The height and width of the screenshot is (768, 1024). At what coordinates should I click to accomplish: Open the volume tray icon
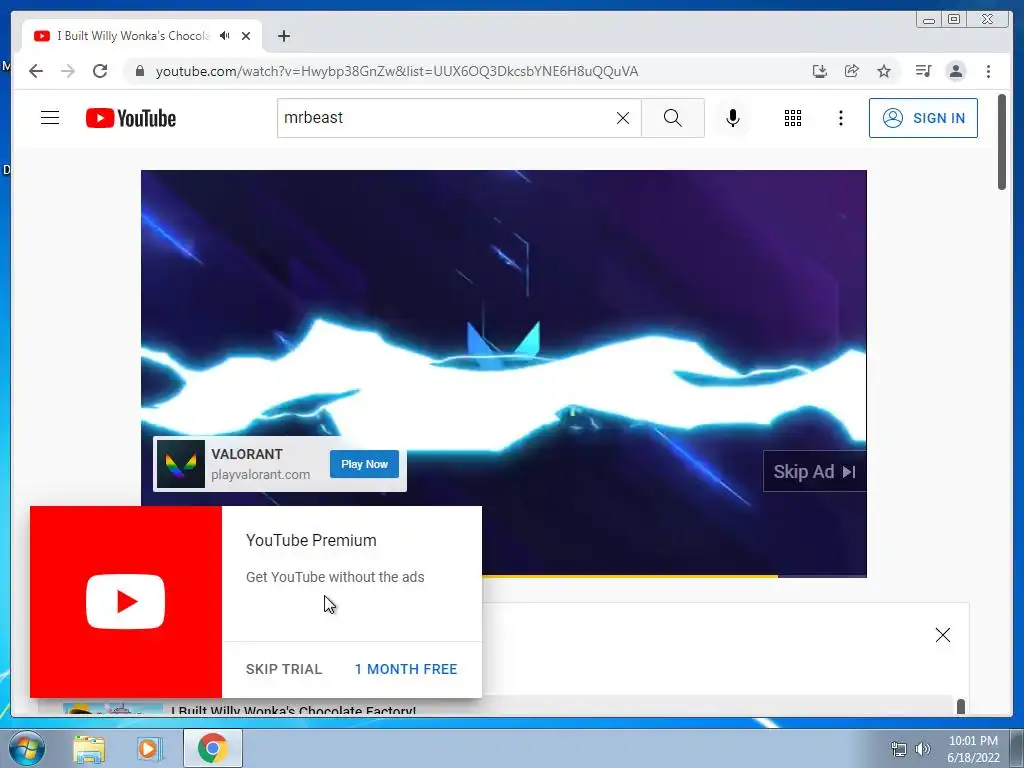(x=923, y=749)
